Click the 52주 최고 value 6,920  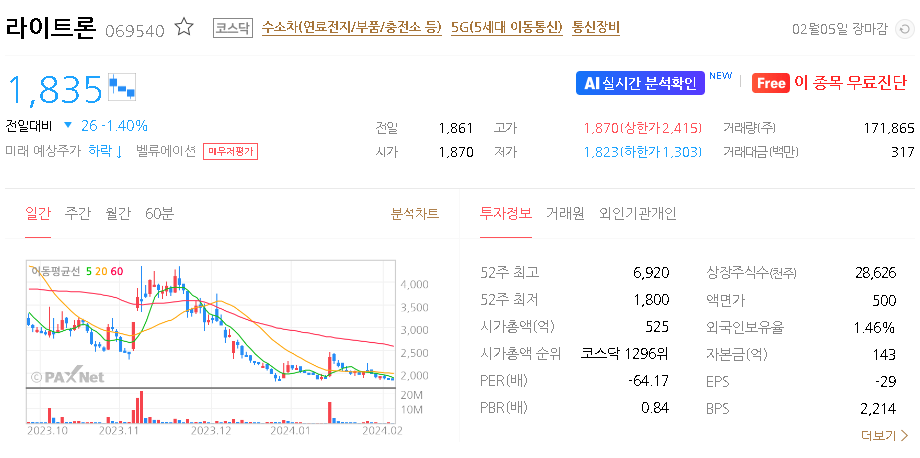point(651,273)
